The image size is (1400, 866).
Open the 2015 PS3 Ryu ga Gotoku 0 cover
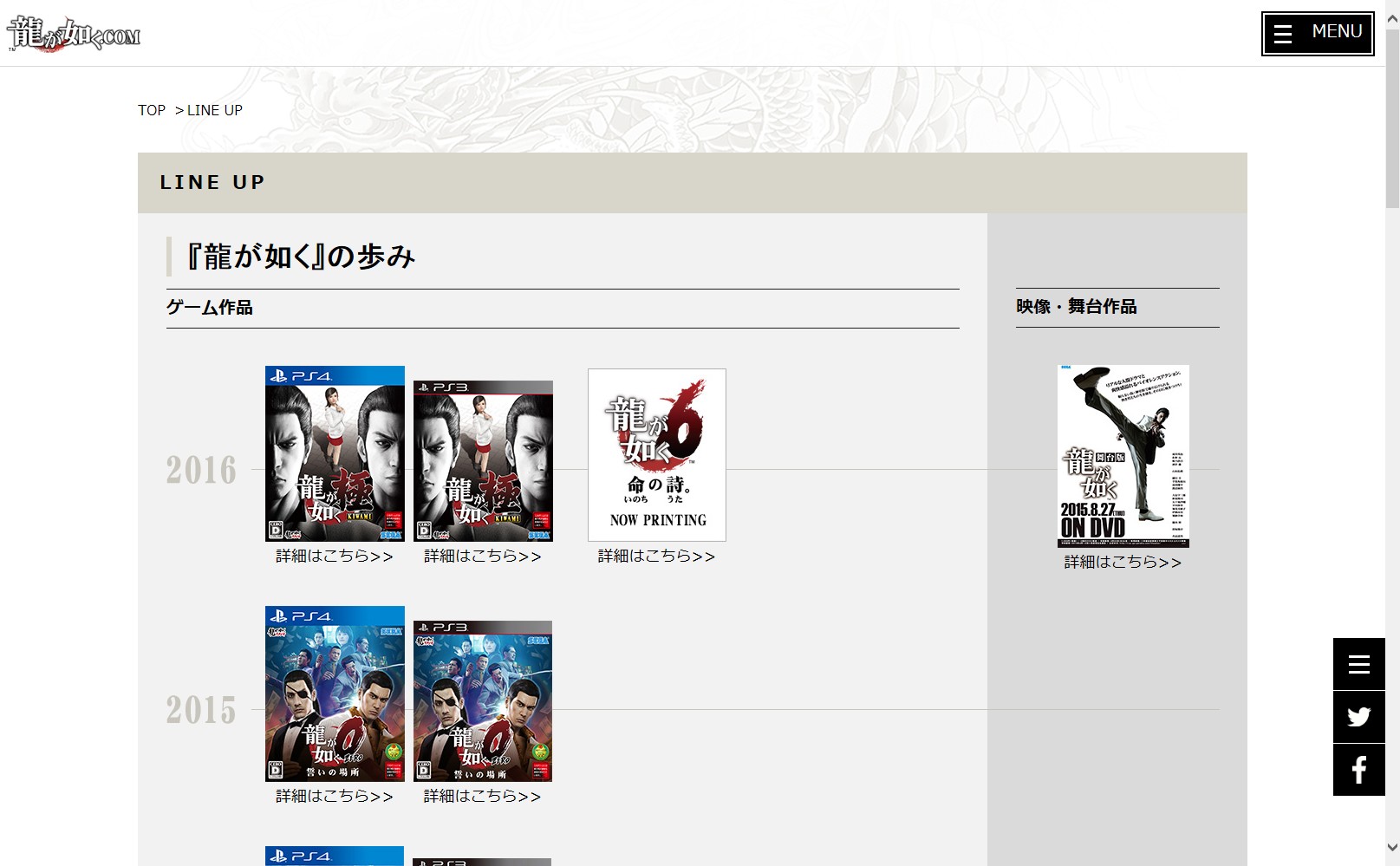483,701
